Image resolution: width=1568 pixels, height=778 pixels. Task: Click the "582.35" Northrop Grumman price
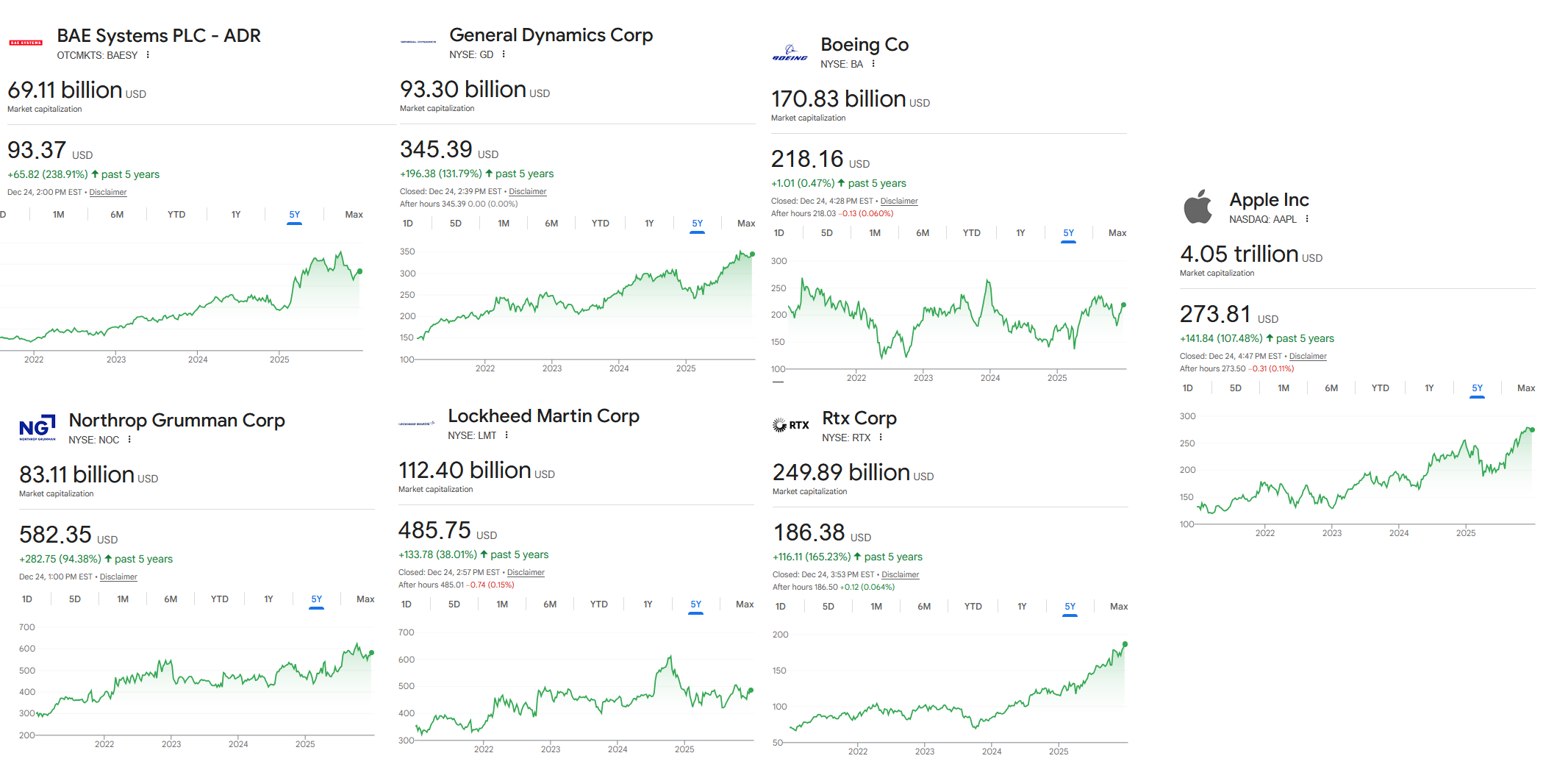(x=55, y=535)
